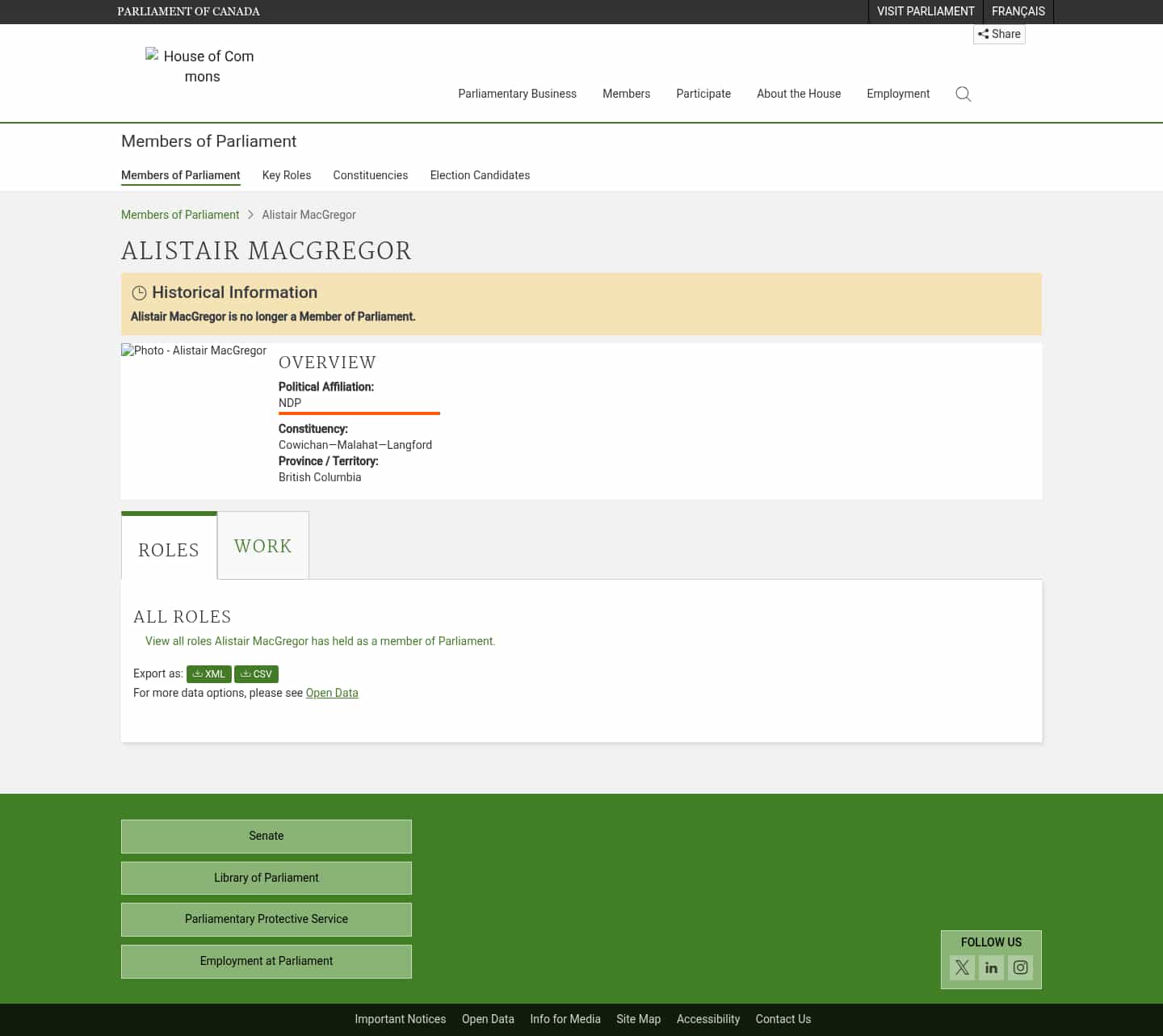
Task: Open the Instagram icon under Follow Us
Action: click(x=1020, y=967)
